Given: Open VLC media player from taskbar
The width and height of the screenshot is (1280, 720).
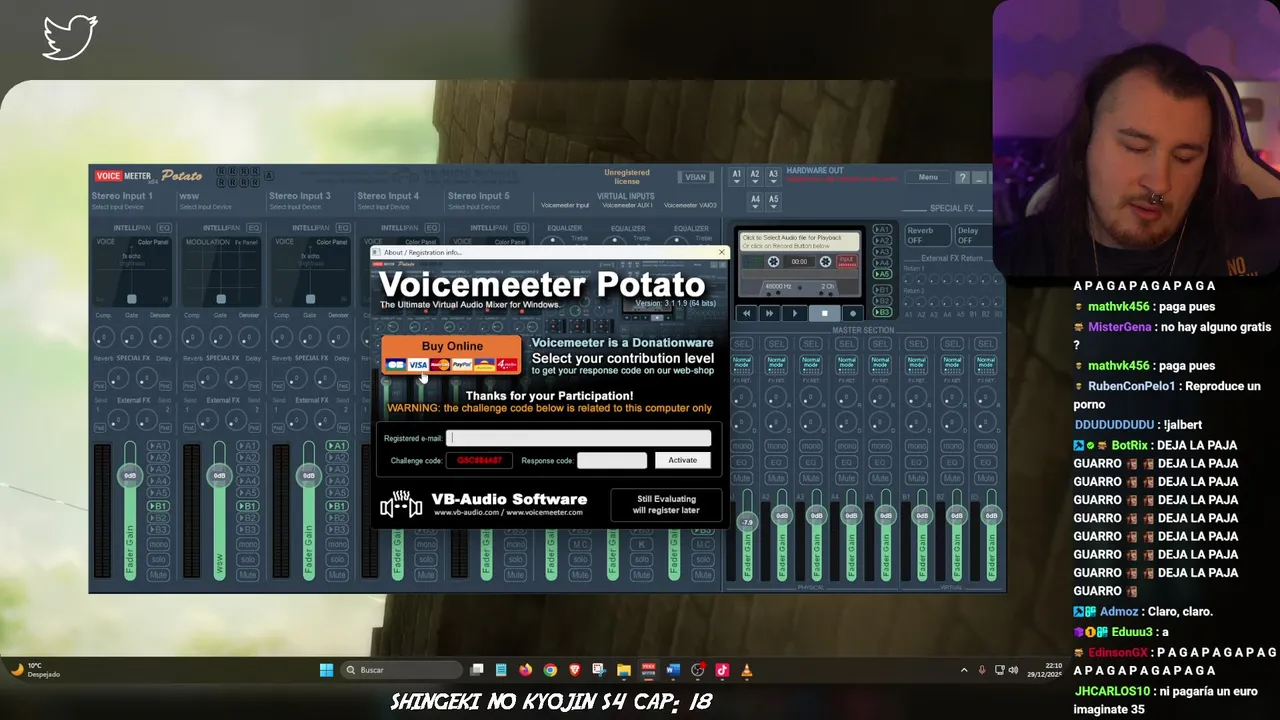Looking at the screenshot, I should tap(746, 670).
